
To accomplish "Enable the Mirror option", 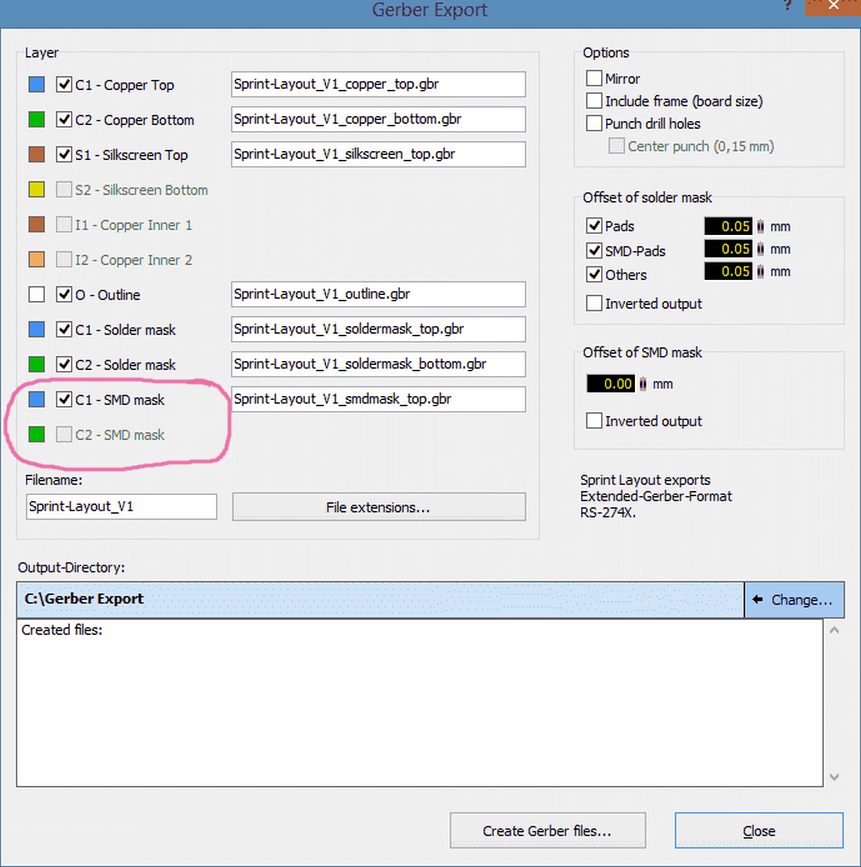I will pos(594,78).
